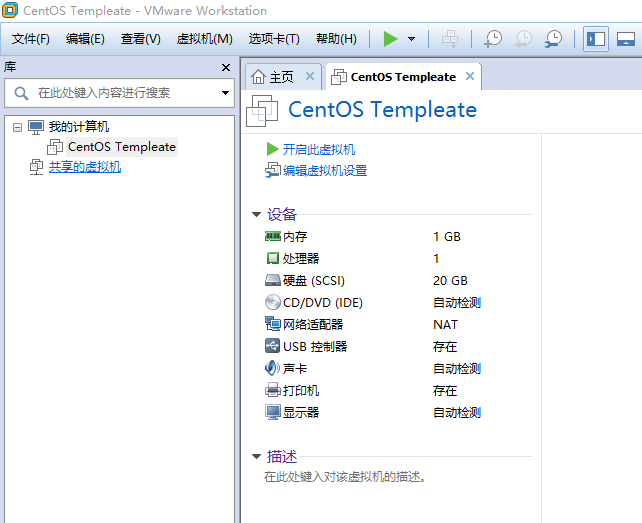The height and width of the screenshot is (523, 642).
Task: Collapse the 我的计算机 tree node
Action: (17, 127)
